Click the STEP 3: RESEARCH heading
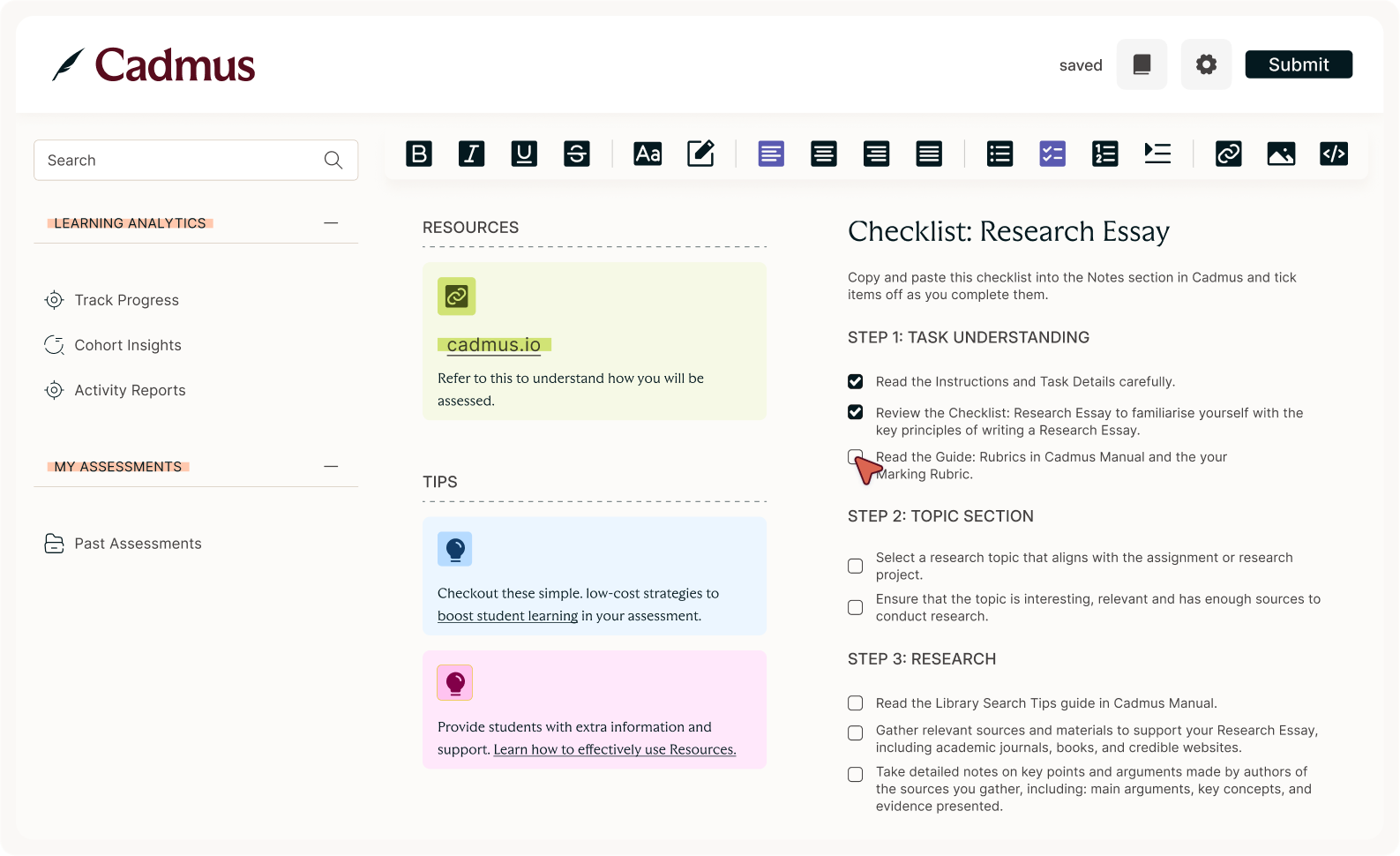1400x856 pixels. pyautogui.click(x=922, y=659)
